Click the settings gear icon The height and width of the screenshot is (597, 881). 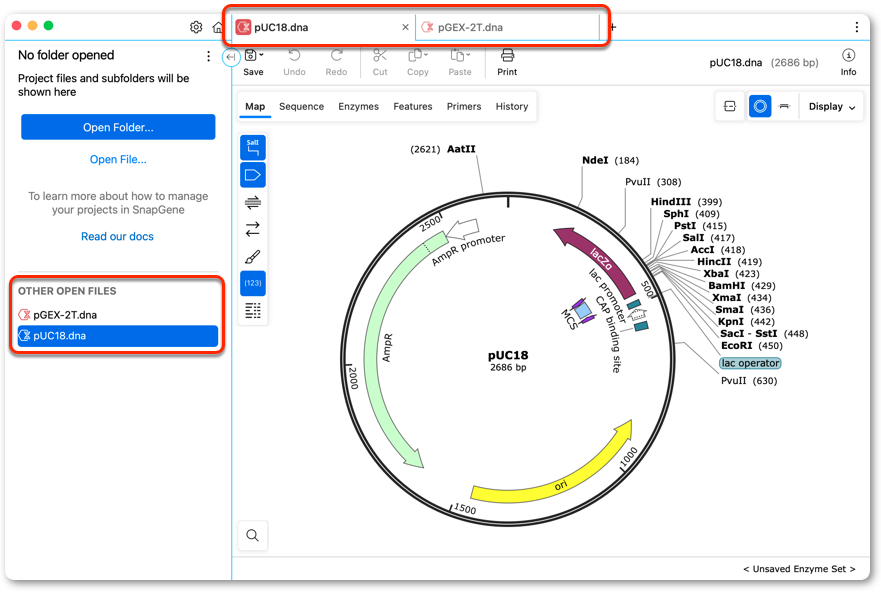(x=196, y=27)
